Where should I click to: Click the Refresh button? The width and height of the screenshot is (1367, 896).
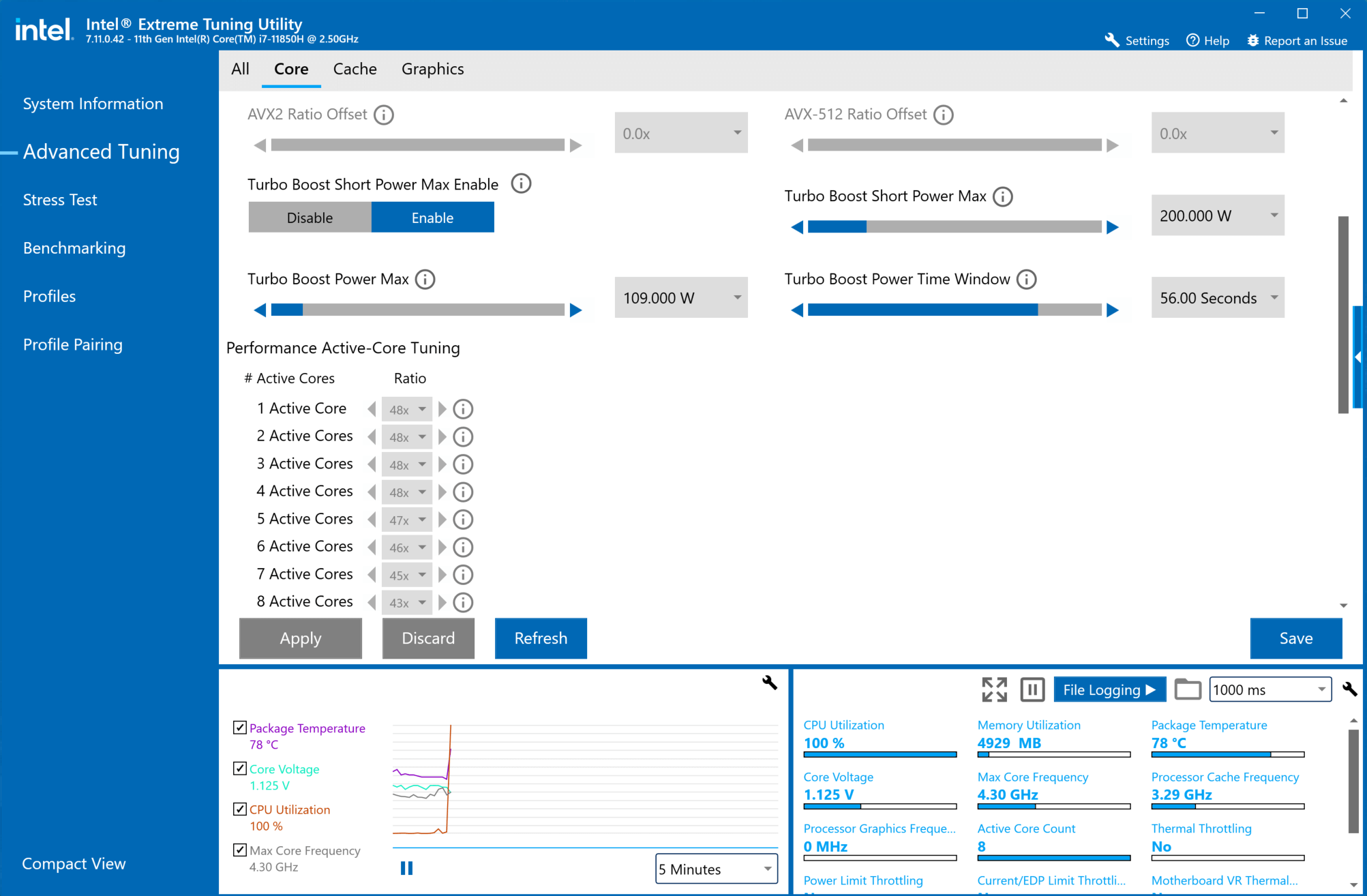[x=540, y=638]
